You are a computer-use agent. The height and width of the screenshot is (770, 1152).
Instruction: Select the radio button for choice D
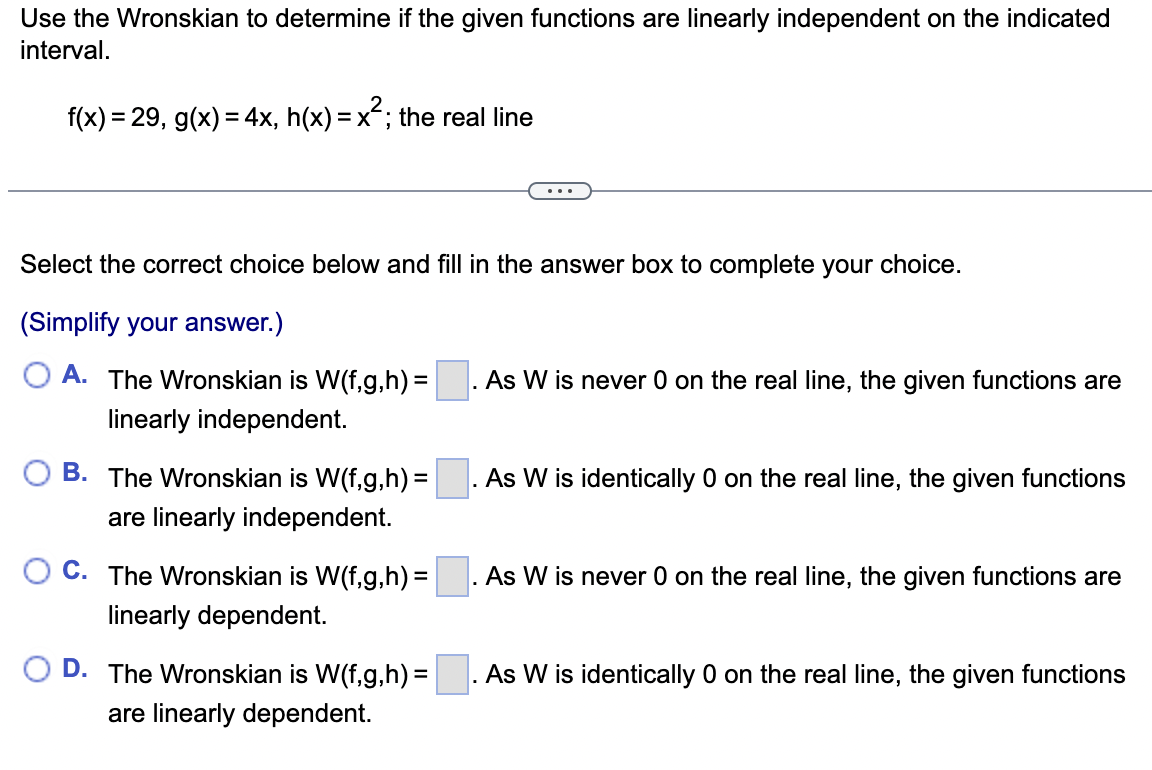coord(38,668)
